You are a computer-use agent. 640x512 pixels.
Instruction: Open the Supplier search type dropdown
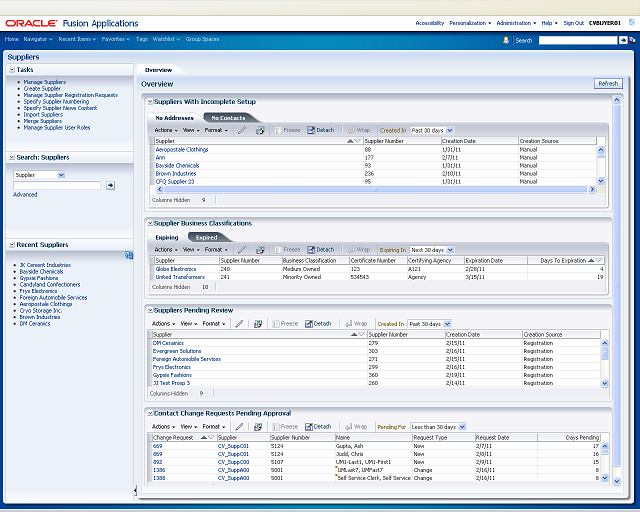click(61, 175)
